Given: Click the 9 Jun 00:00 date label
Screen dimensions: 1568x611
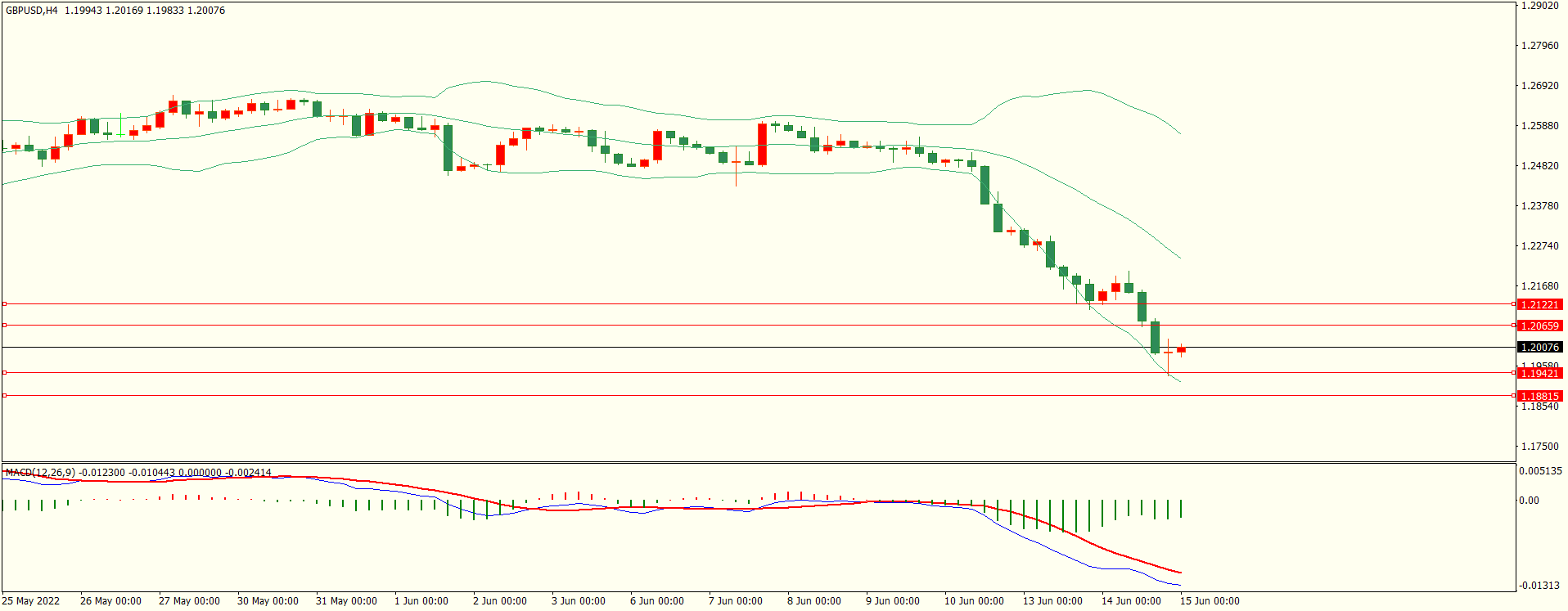Looking at the screenshot, I should tap(893, 601).
